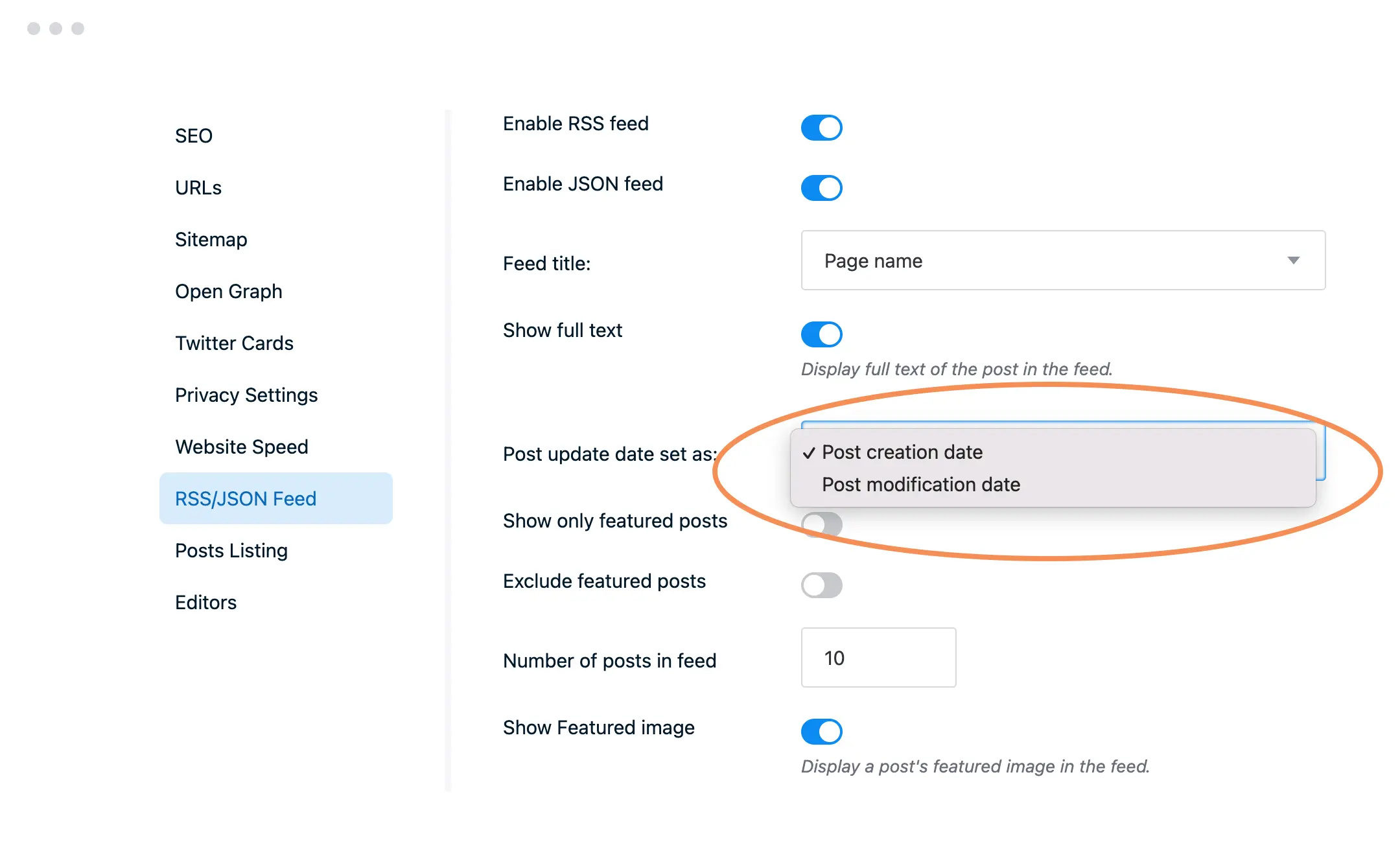Enable the Exclude featured posts switch
1400x860 pixels.
coord(821,585)
